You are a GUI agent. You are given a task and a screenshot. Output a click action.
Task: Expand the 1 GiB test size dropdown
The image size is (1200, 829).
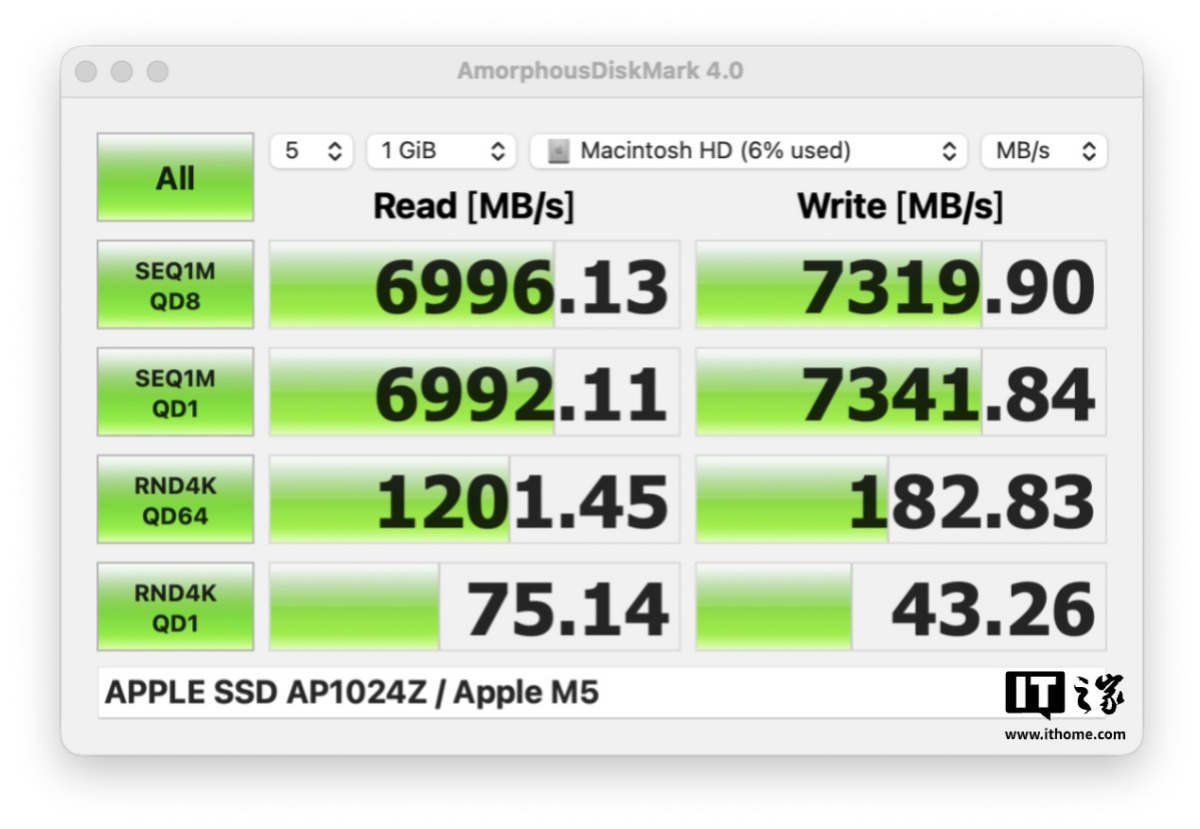(441, 151)
